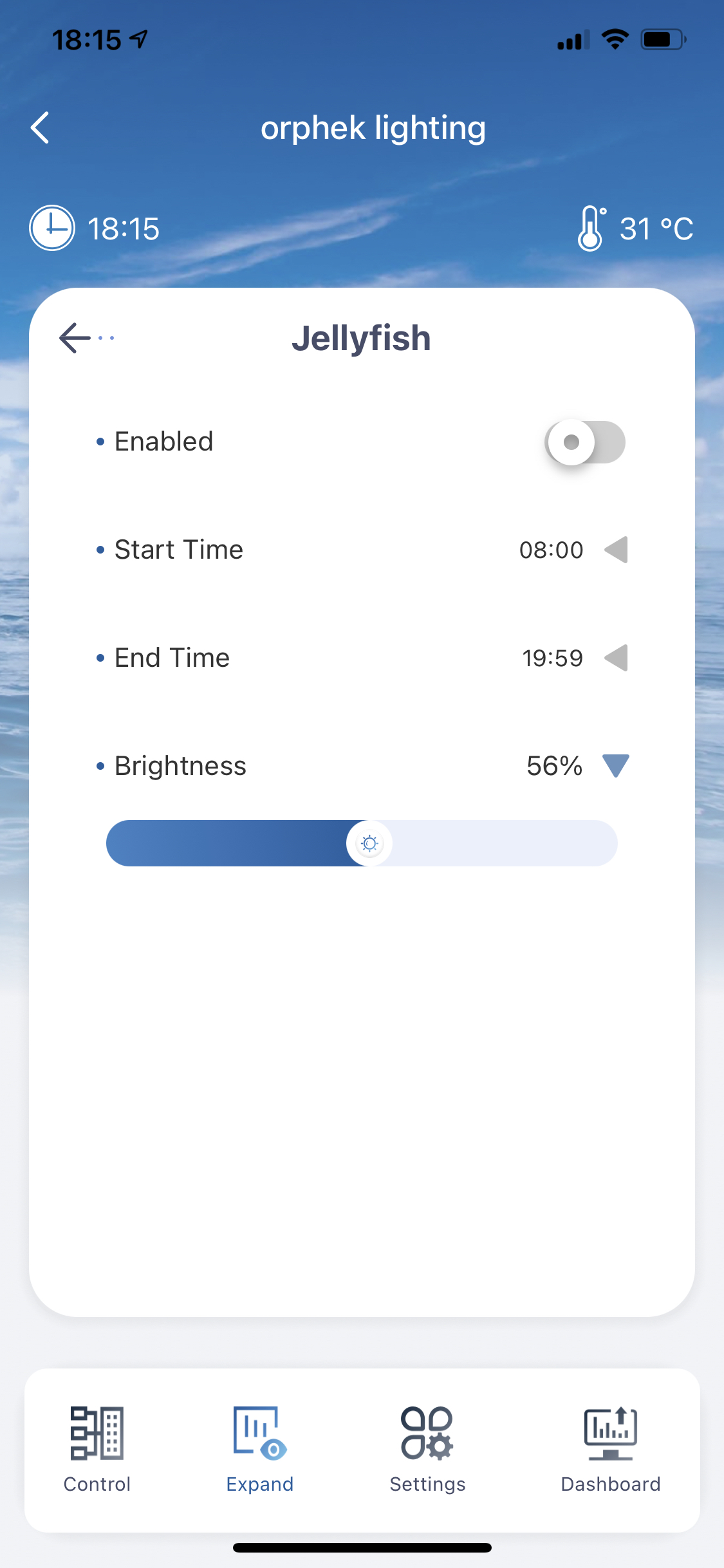Image resolution: width=724 pixels, height=1568 pixels.
Task: Tap the back chevron in the header
Action: coord(41,127)
